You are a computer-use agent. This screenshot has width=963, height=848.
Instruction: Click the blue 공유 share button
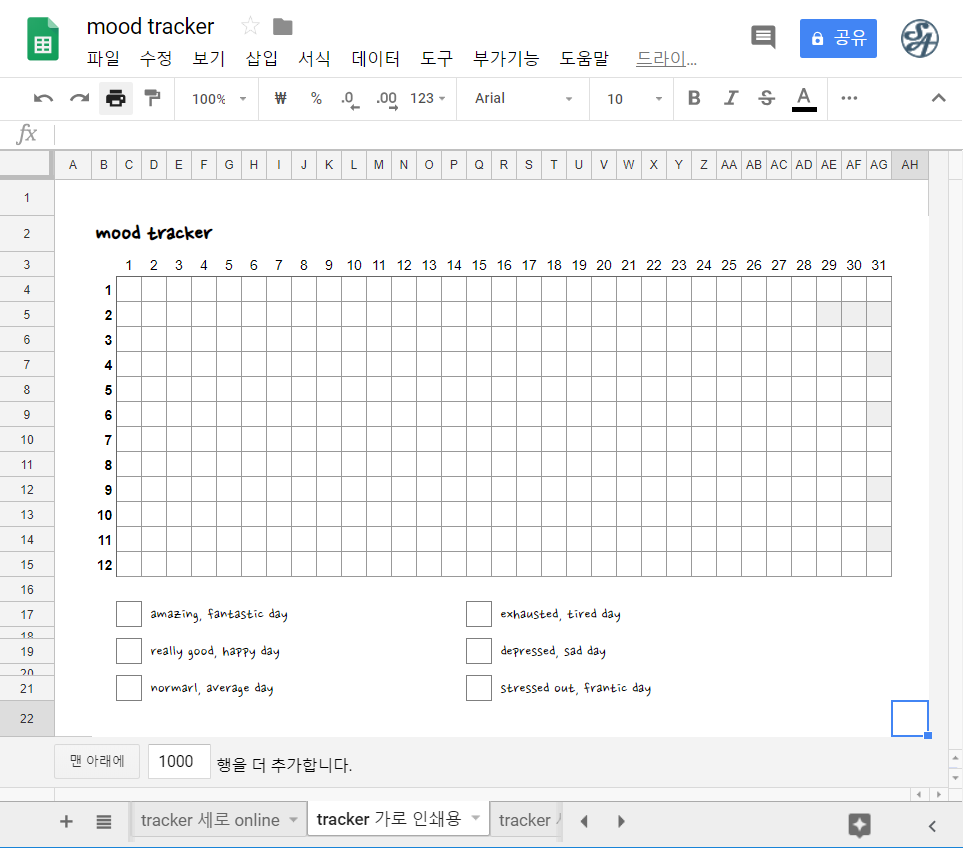pyautogui.click(x=838, y=38)
